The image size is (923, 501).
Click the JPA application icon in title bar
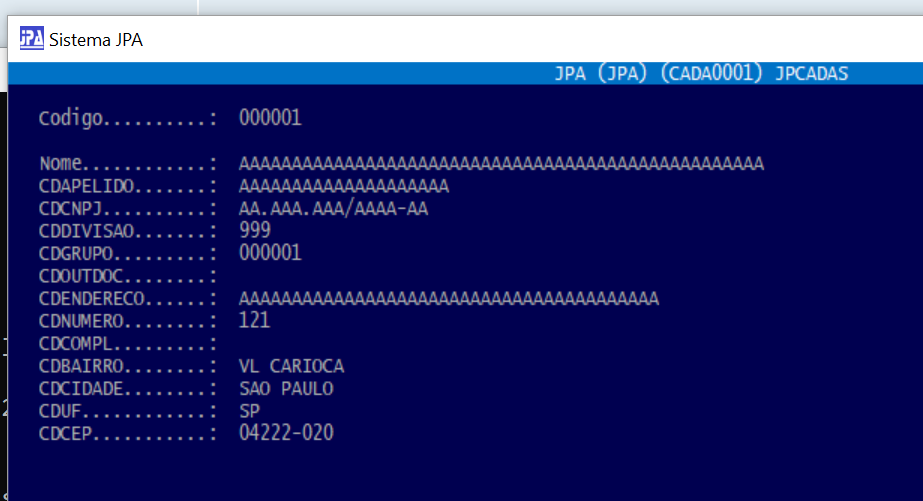[x=32, y=39]
